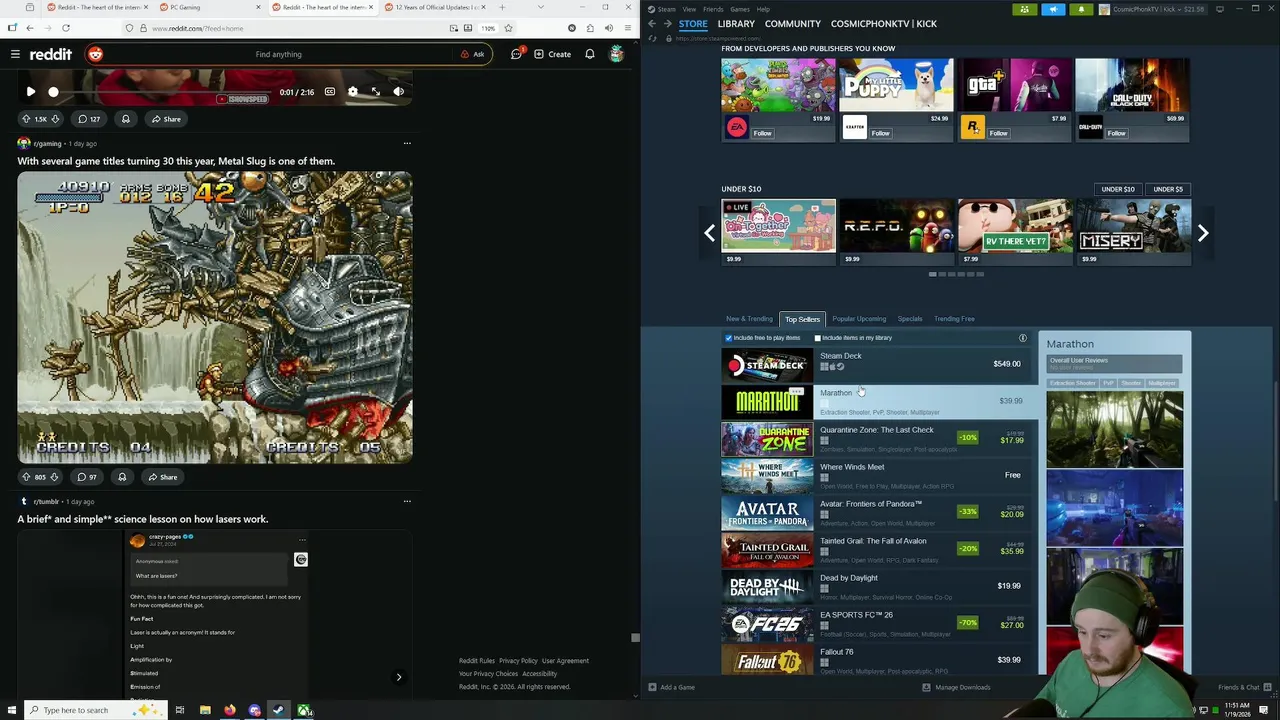The image size is (1280, 720).
Task: Click the Ask button in Reddit search
Action: coord(472,54)
